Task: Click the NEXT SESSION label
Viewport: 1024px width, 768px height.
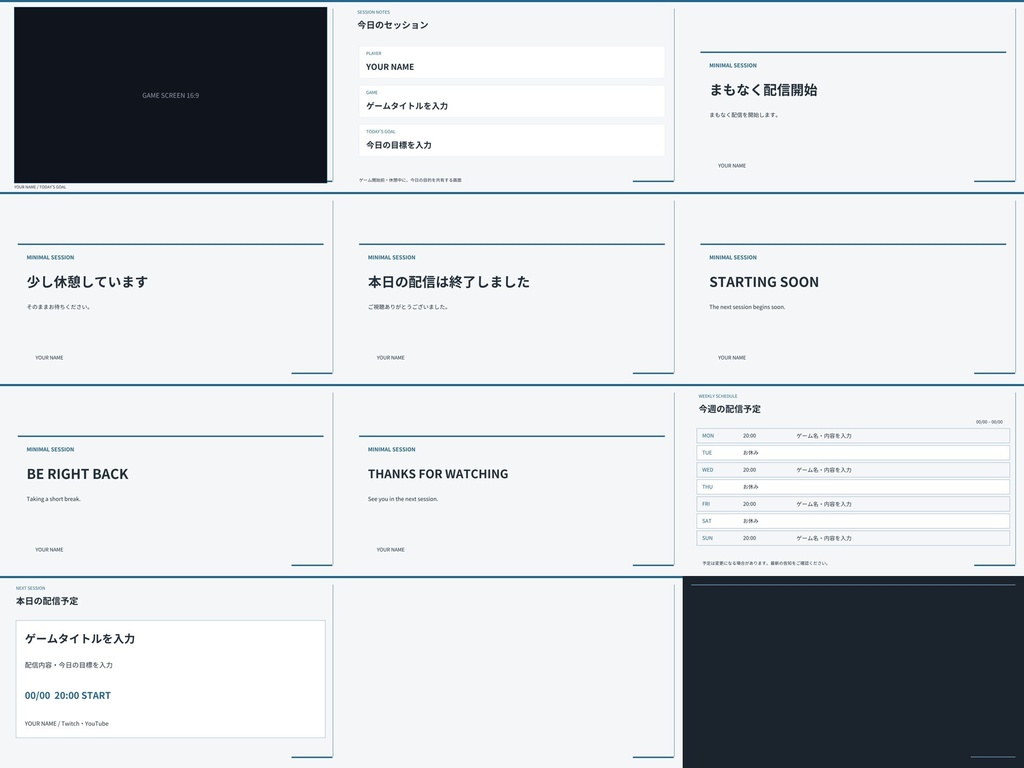Action: [x=31, y=588]
